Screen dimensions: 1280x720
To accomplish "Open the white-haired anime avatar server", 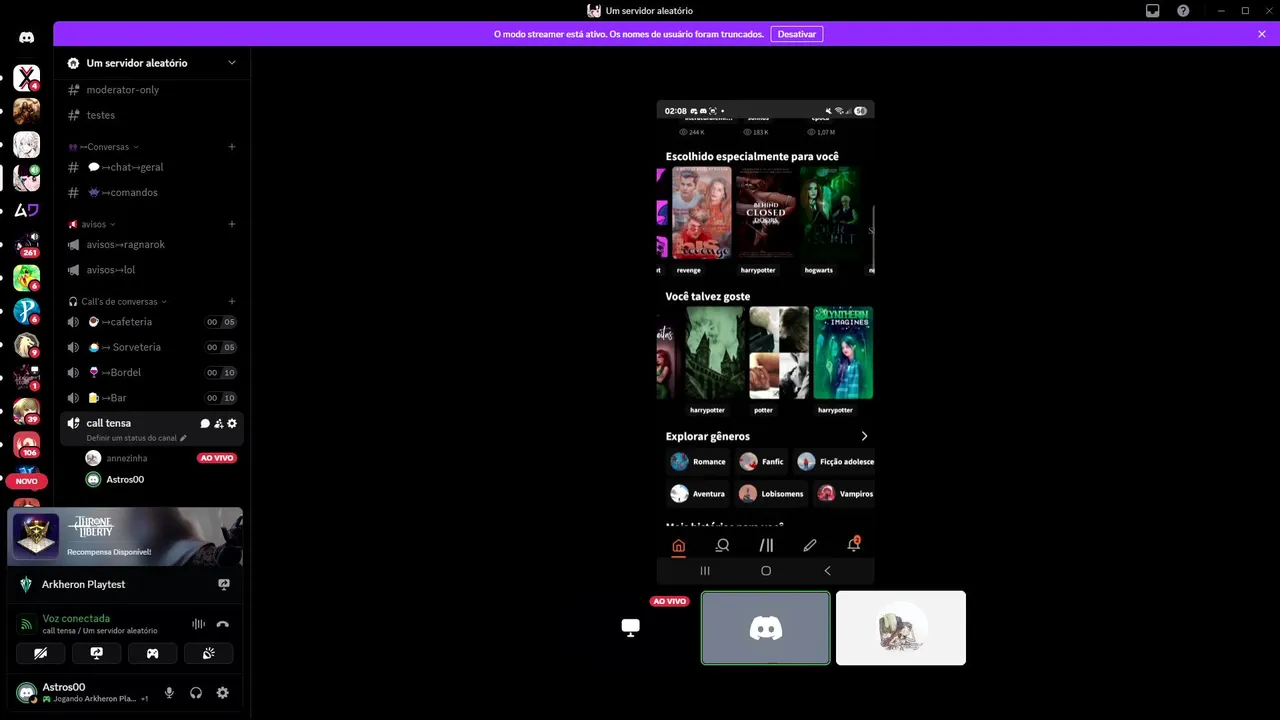I will 27,144.
